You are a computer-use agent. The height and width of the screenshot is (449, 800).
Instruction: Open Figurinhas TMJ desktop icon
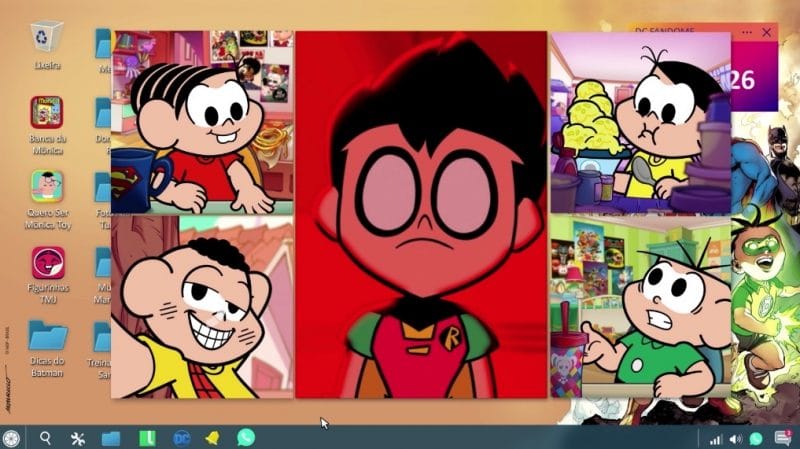click(x=46, y=263)
